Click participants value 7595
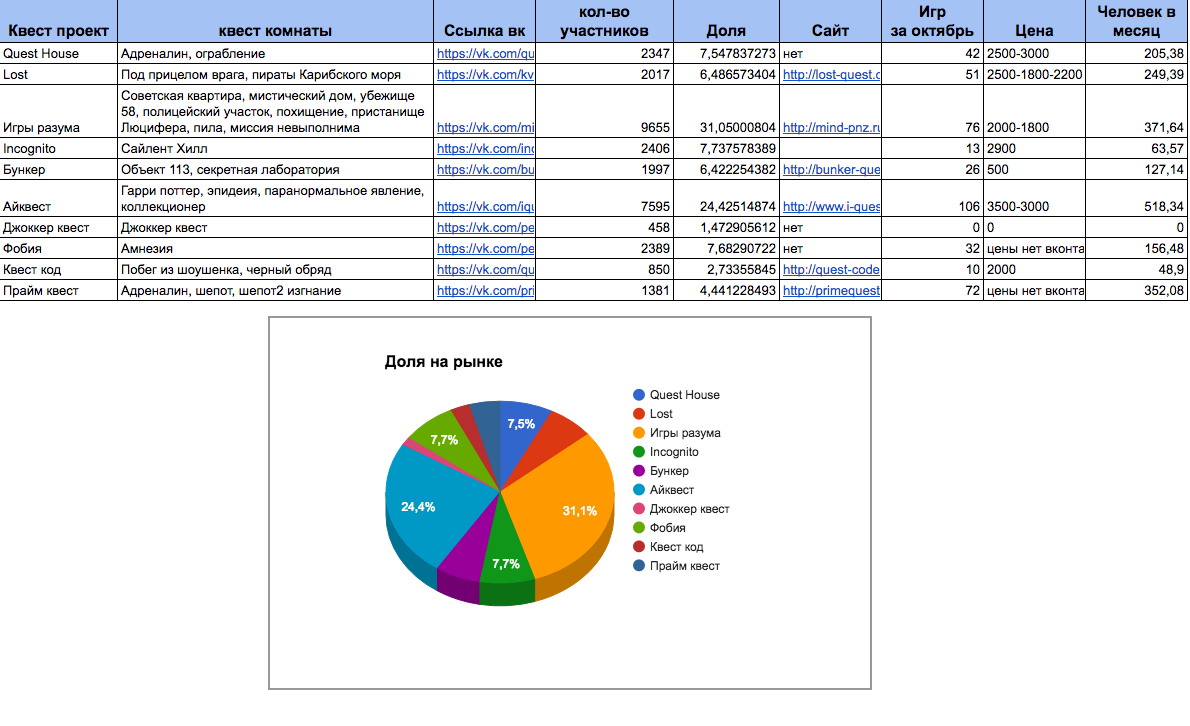 [x=604, y=199]
